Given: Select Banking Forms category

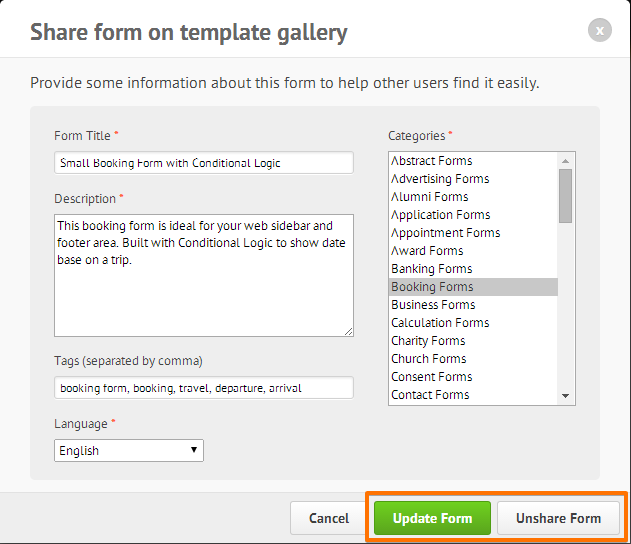Looking at the screenshot, I should [x=432, y=269].
